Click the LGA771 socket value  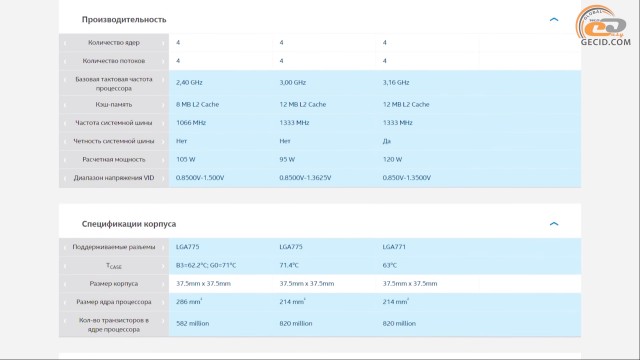coord(394,247)
